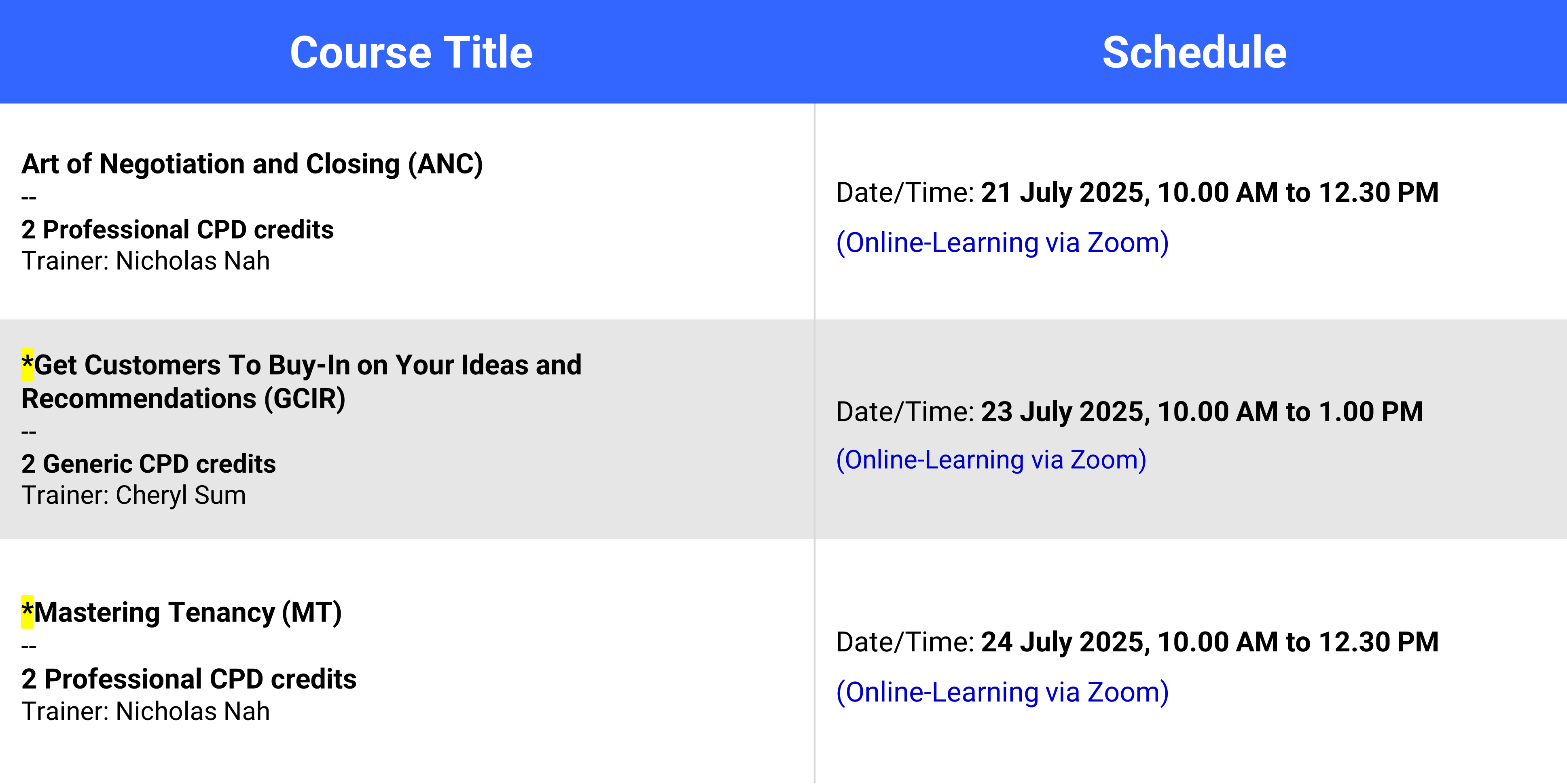This screenshot has height=784, width=1567.
Task: Click 2 Professional CPD credits under ANC
Action: 178,229
